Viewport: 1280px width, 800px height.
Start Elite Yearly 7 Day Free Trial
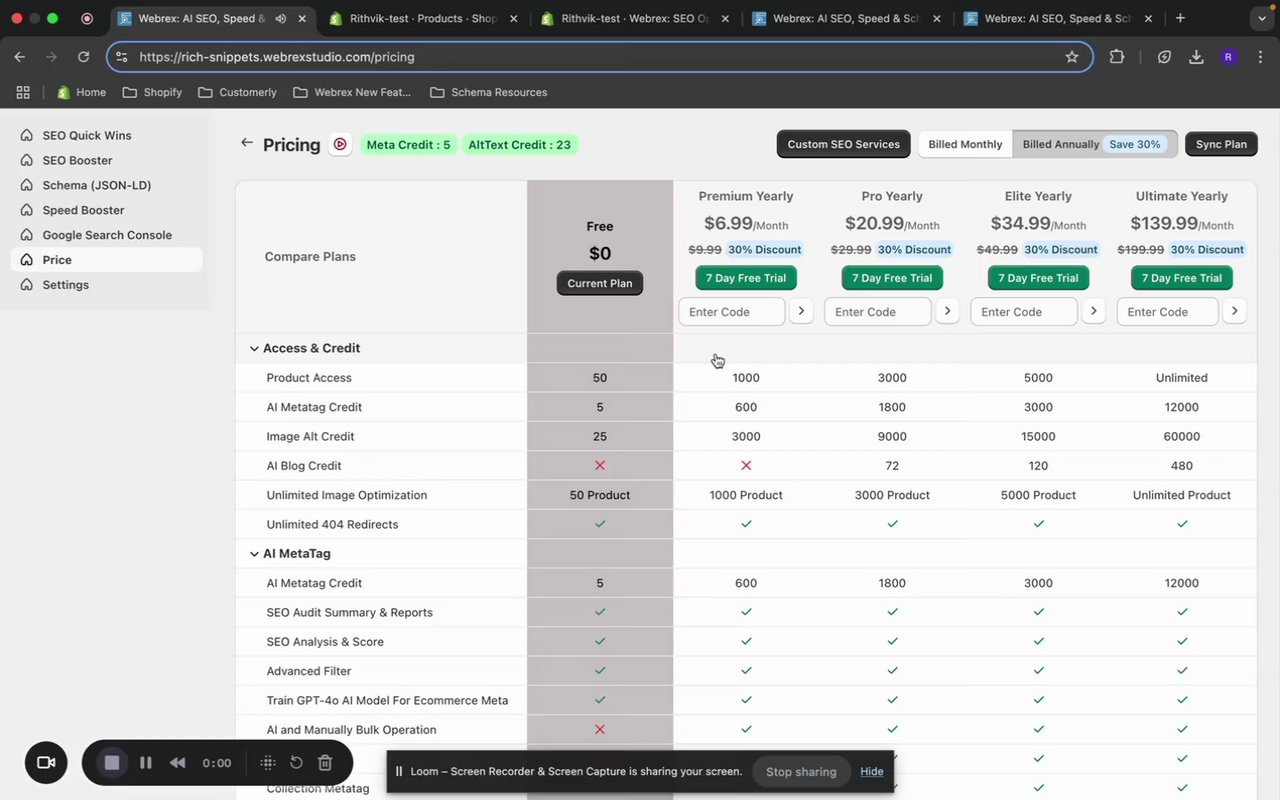1038,278
